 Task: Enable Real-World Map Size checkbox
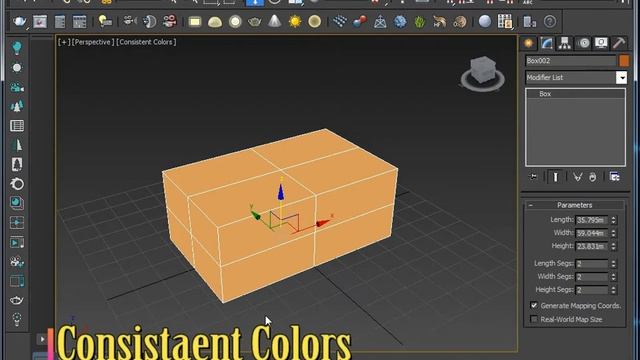[534, 319]
